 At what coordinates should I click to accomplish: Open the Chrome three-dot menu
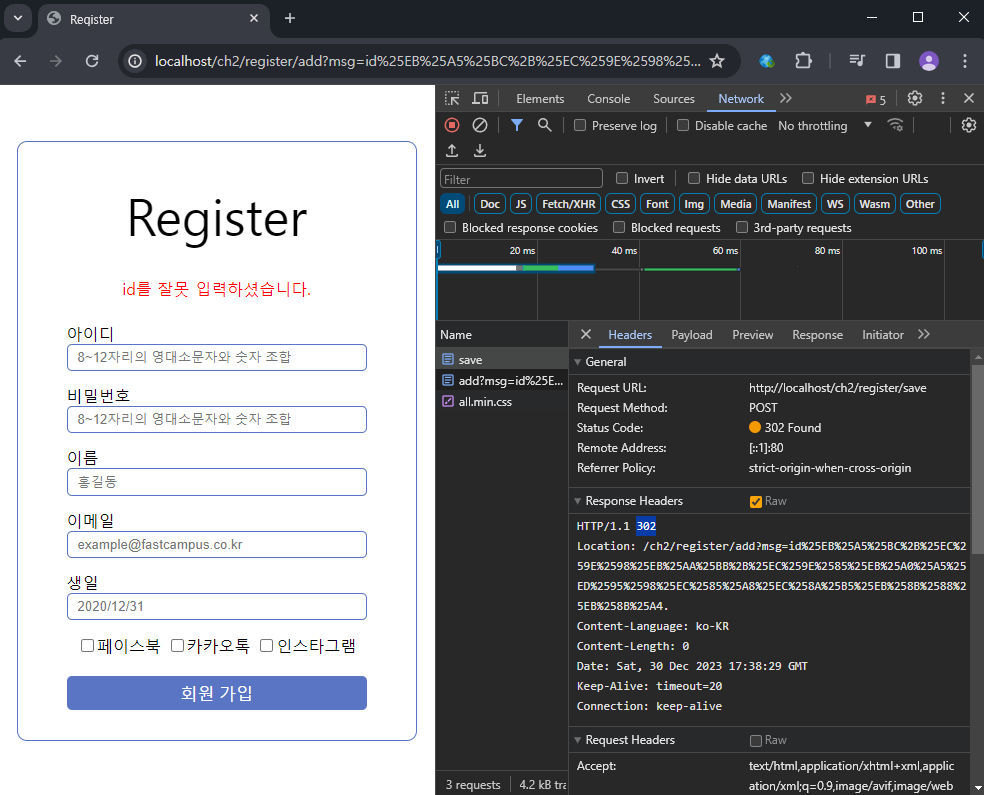[965, 61]
